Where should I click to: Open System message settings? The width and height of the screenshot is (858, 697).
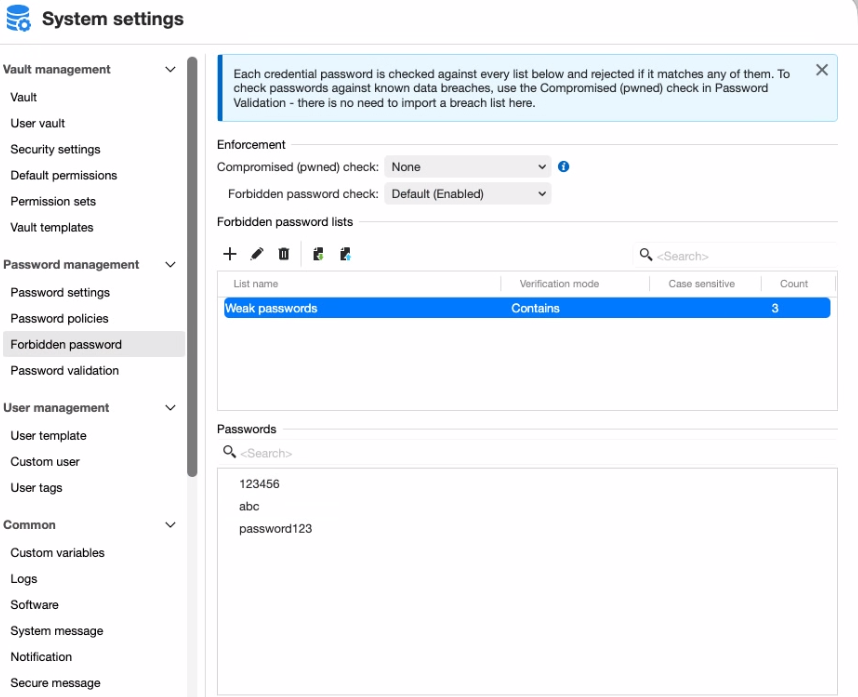point(57,631)
